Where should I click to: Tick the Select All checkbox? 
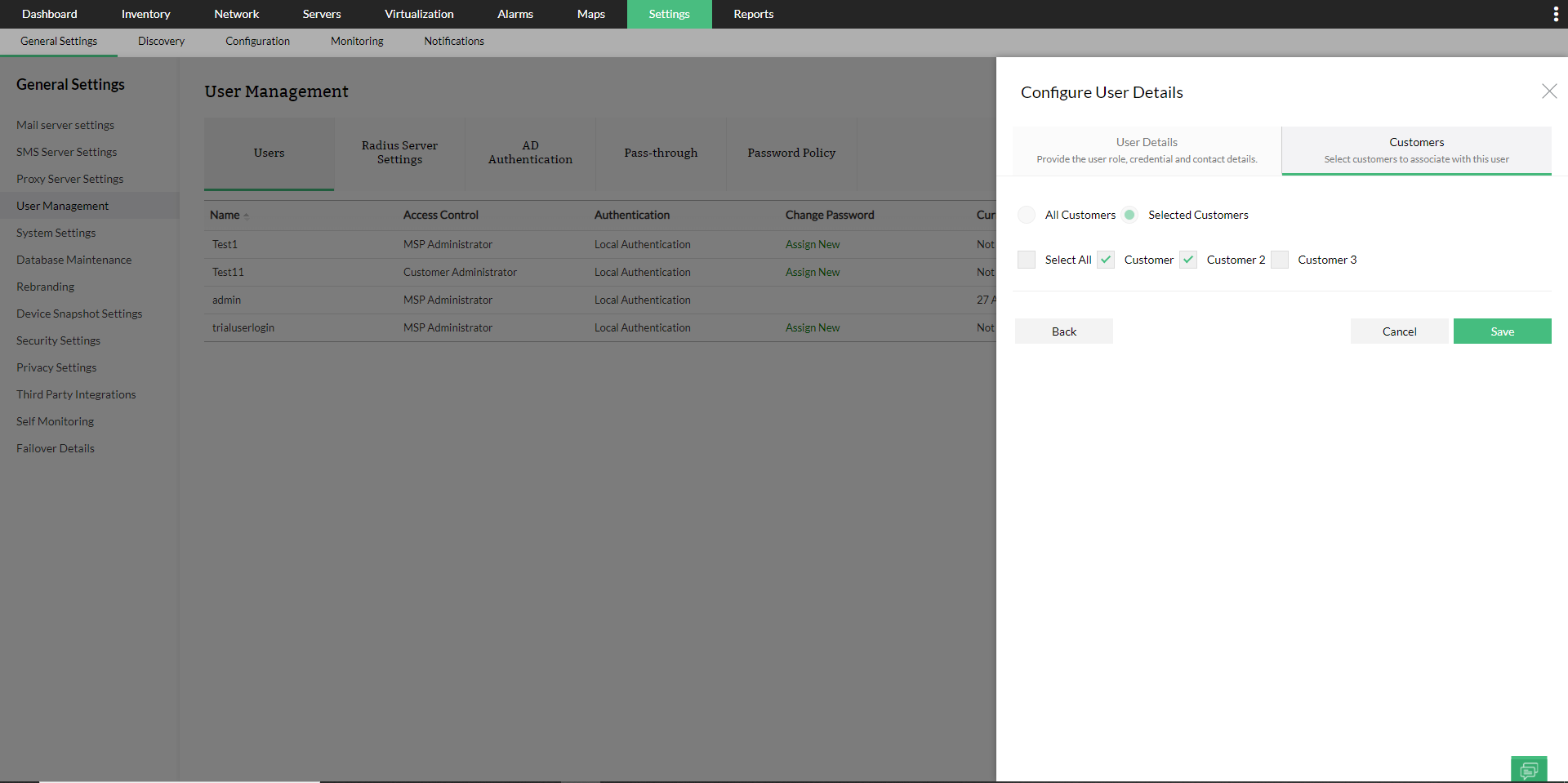(x=1027, y=260)
